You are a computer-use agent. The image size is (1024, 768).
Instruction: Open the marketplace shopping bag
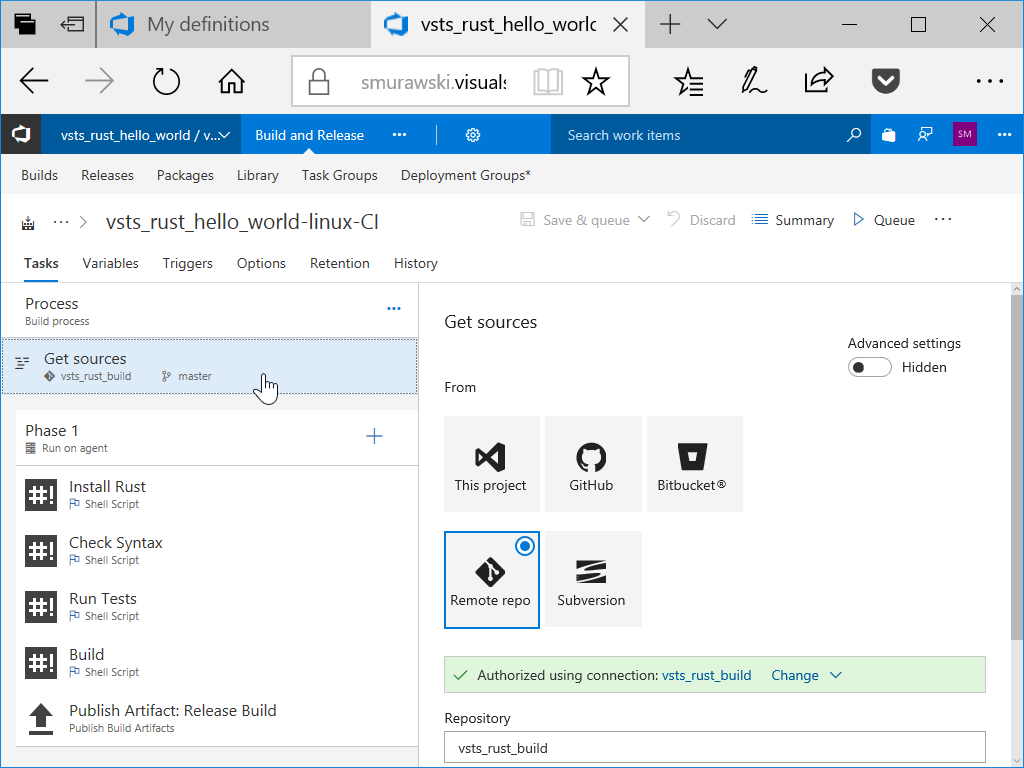pyautogui.click(x=888, y=135)
